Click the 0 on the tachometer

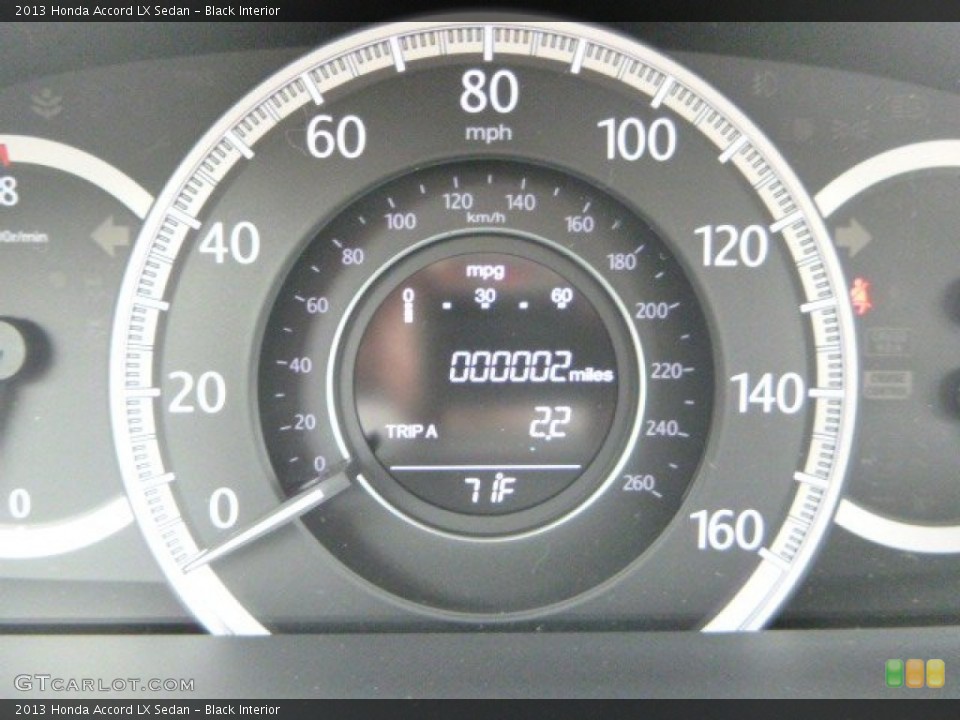coord(20,504)
